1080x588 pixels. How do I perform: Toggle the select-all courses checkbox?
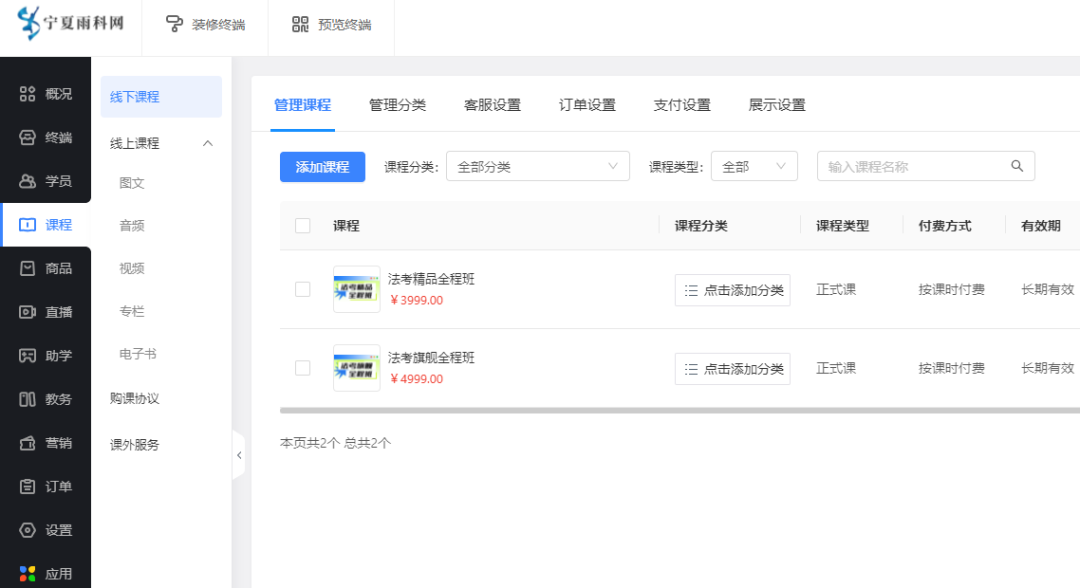click(302, 226)
